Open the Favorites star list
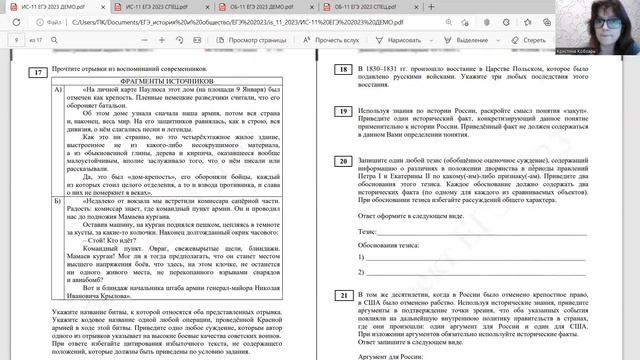Viewport: 640px width, 360px height. click(528, 22)
